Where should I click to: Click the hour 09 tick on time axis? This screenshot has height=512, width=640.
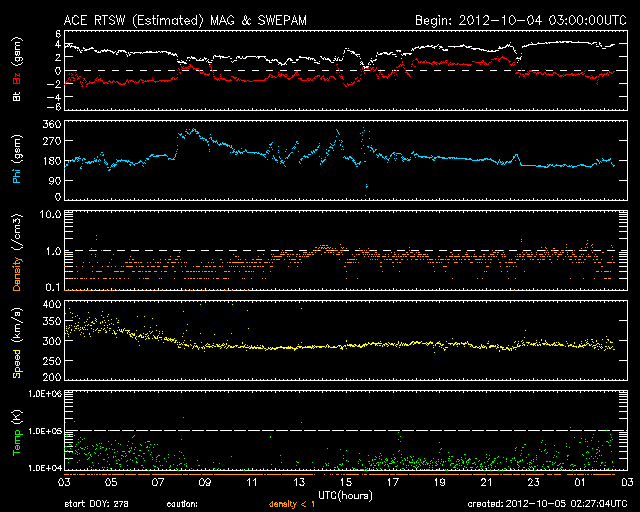coord(205,482)
